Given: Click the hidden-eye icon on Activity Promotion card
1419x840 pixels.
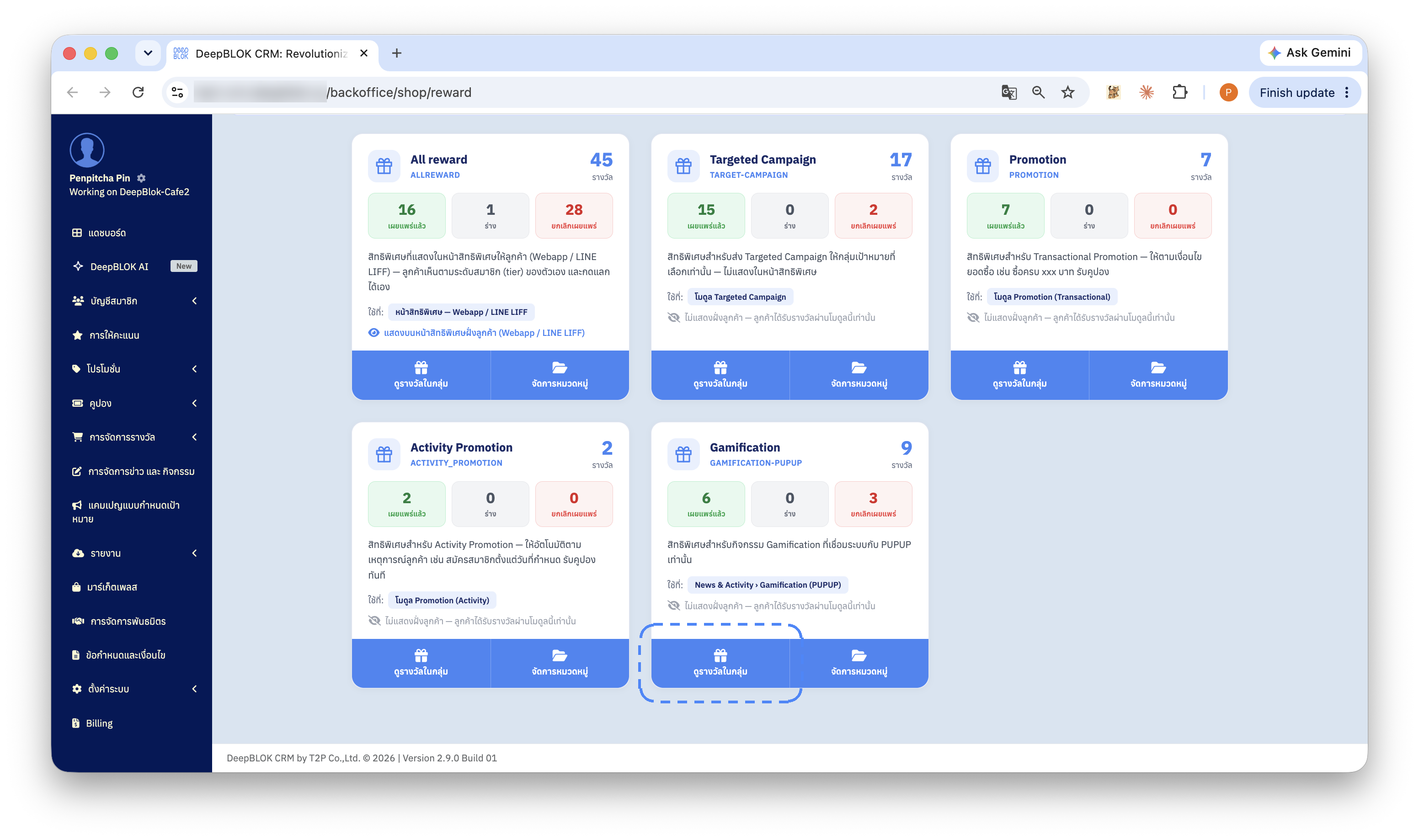Looking at the screenshot, I should tap(374, 621).
